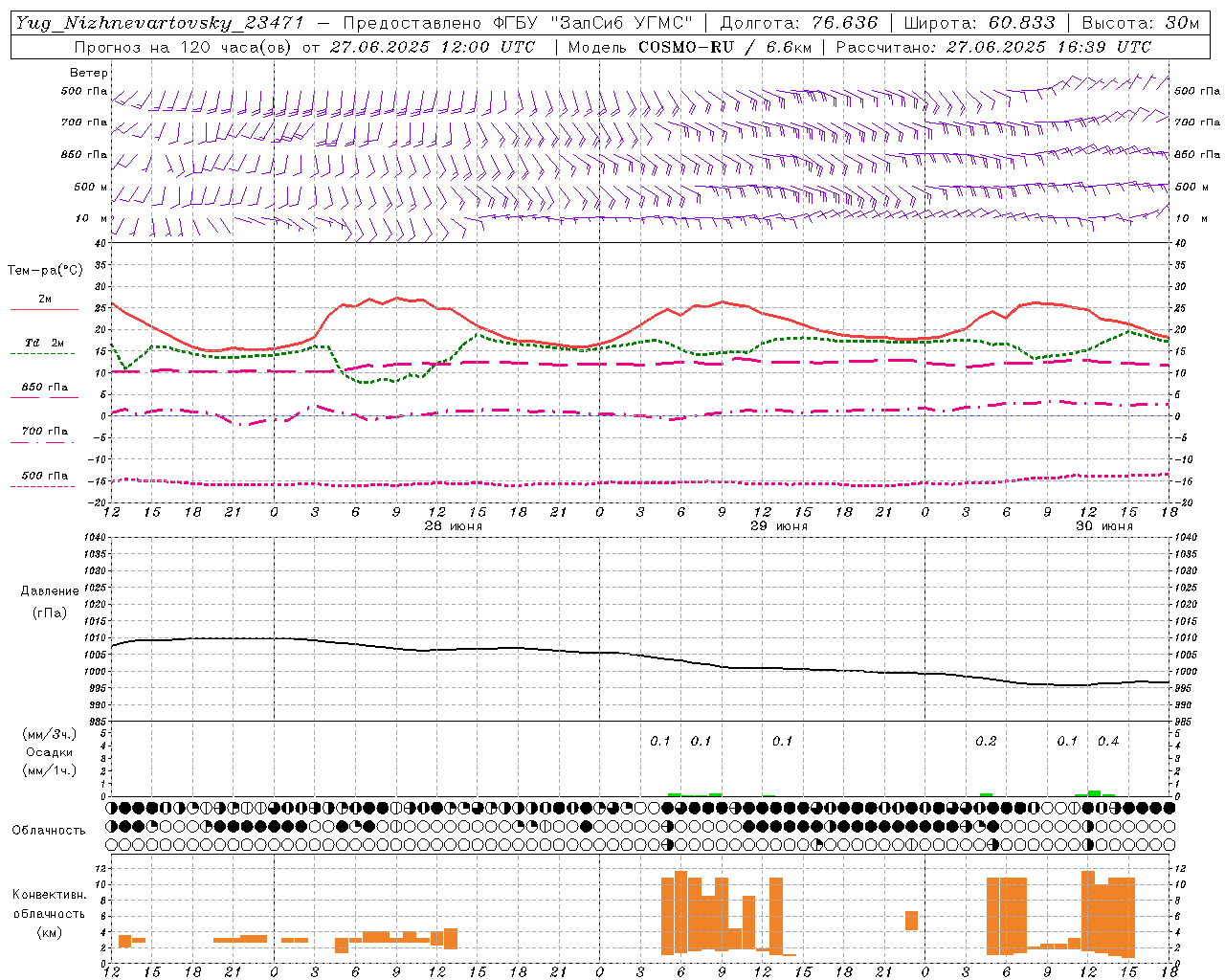Select the Td 2м legend label
Viewport: 1225px width, 980px height.
tap(45, 343)
